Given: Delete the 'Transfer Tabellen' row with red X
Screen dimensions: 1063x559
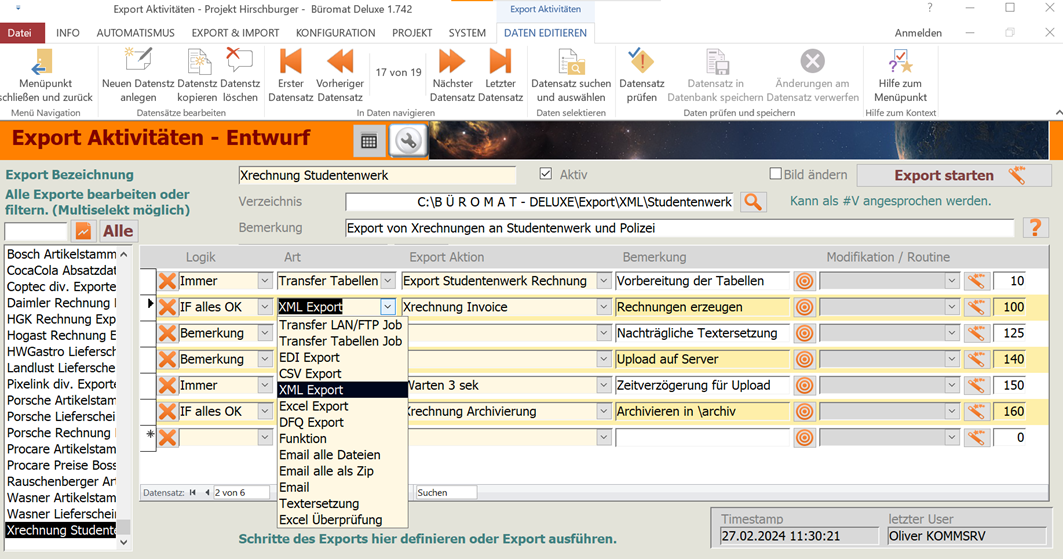Looking at the screenshot, I should click(168, 282).
